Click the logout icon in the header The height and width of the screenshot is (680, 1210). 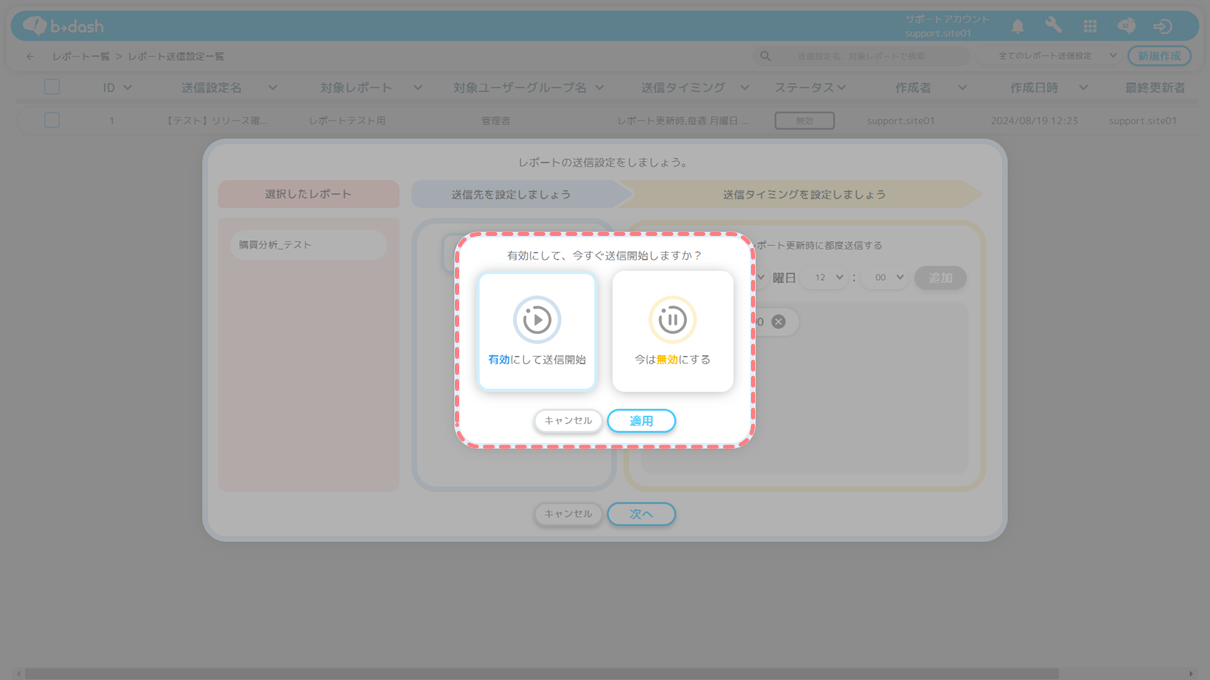coord(1162,26)
